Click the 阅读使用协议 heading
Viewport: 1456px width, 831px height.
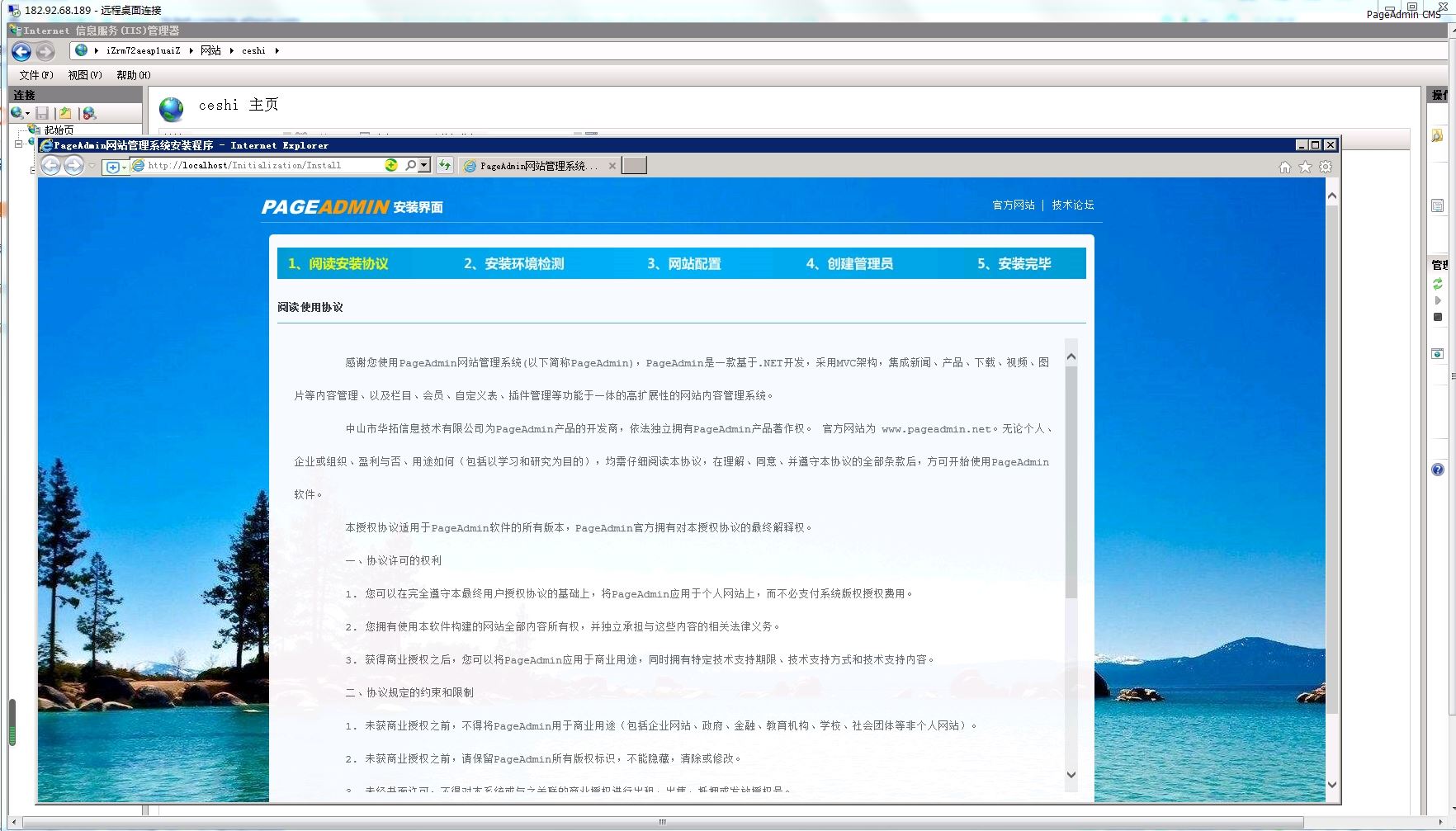pos(310,307)
